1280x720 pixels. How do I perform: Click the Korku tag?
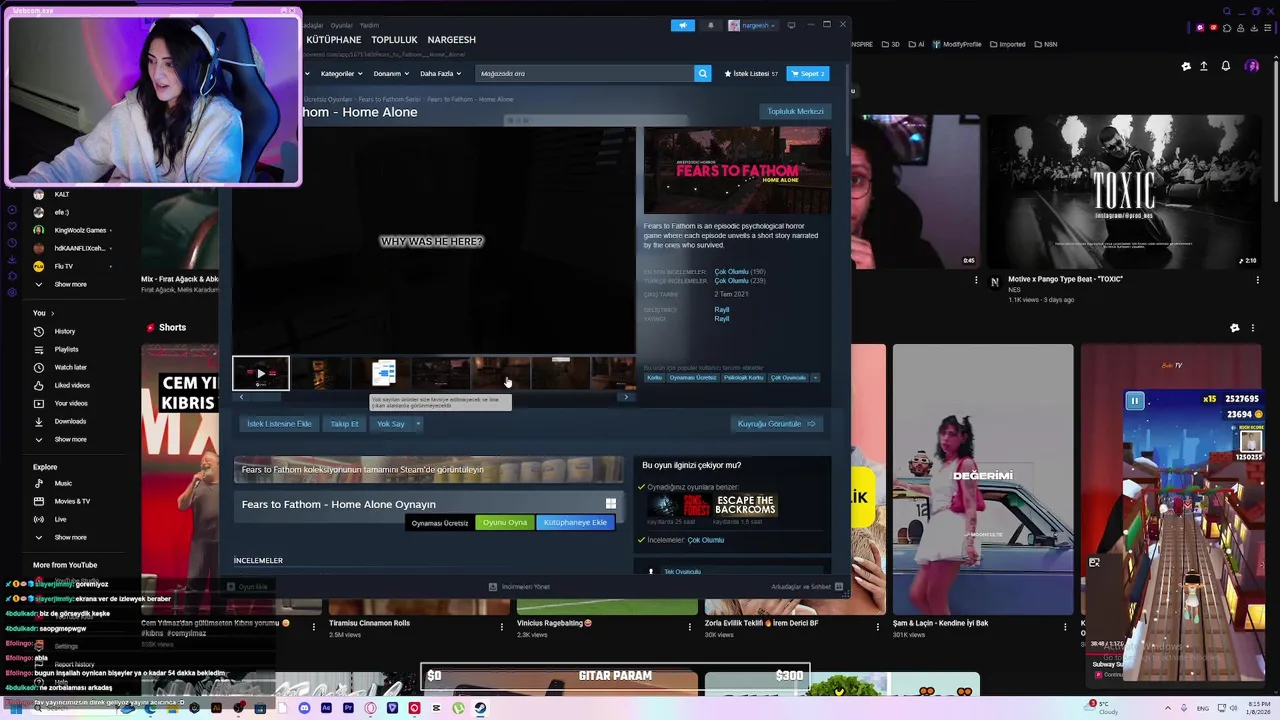(654, 378)
